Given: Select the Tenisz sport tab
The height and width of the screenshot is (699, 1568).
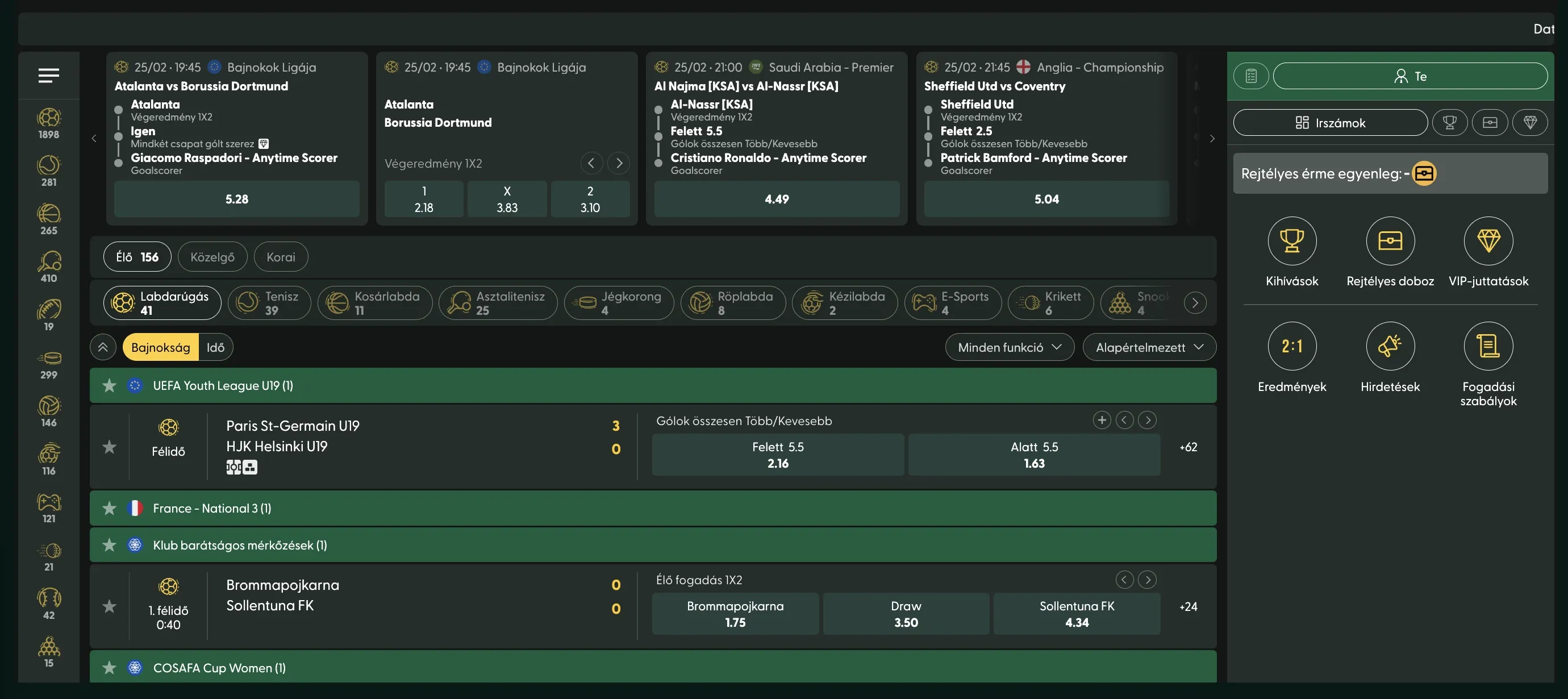Looking at the screenshot, I should click(269, 302).
